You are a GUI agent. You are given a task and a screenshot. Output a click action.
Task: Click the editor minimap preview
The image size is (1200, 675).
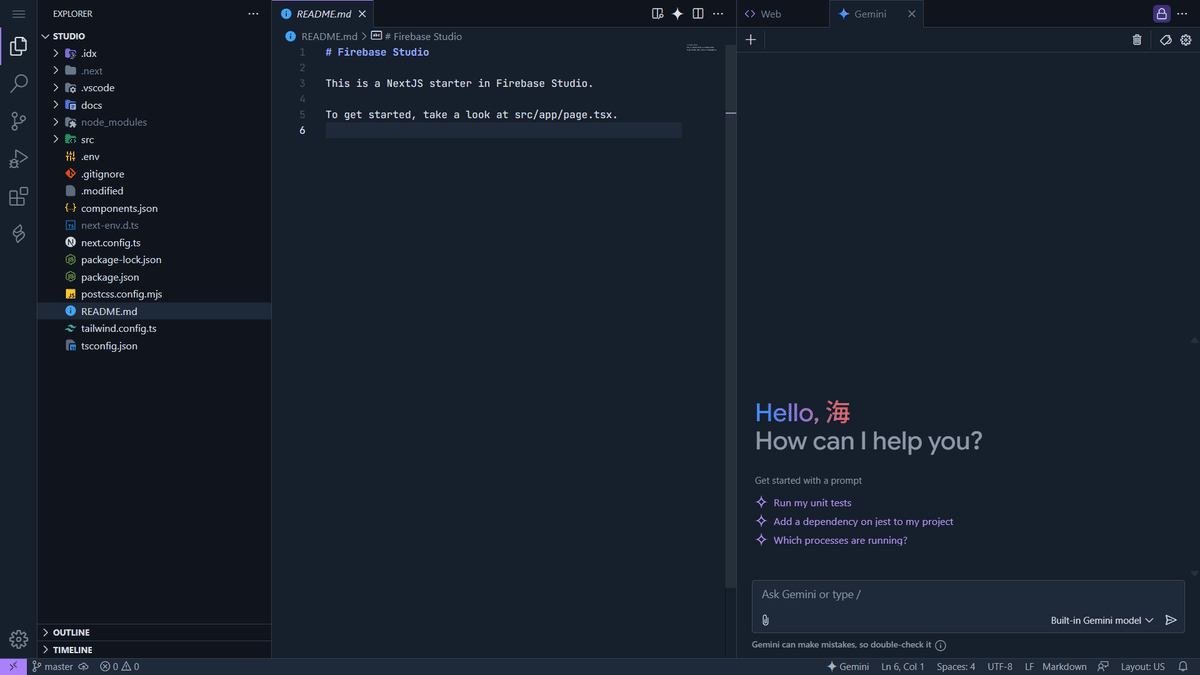[701, 47]
